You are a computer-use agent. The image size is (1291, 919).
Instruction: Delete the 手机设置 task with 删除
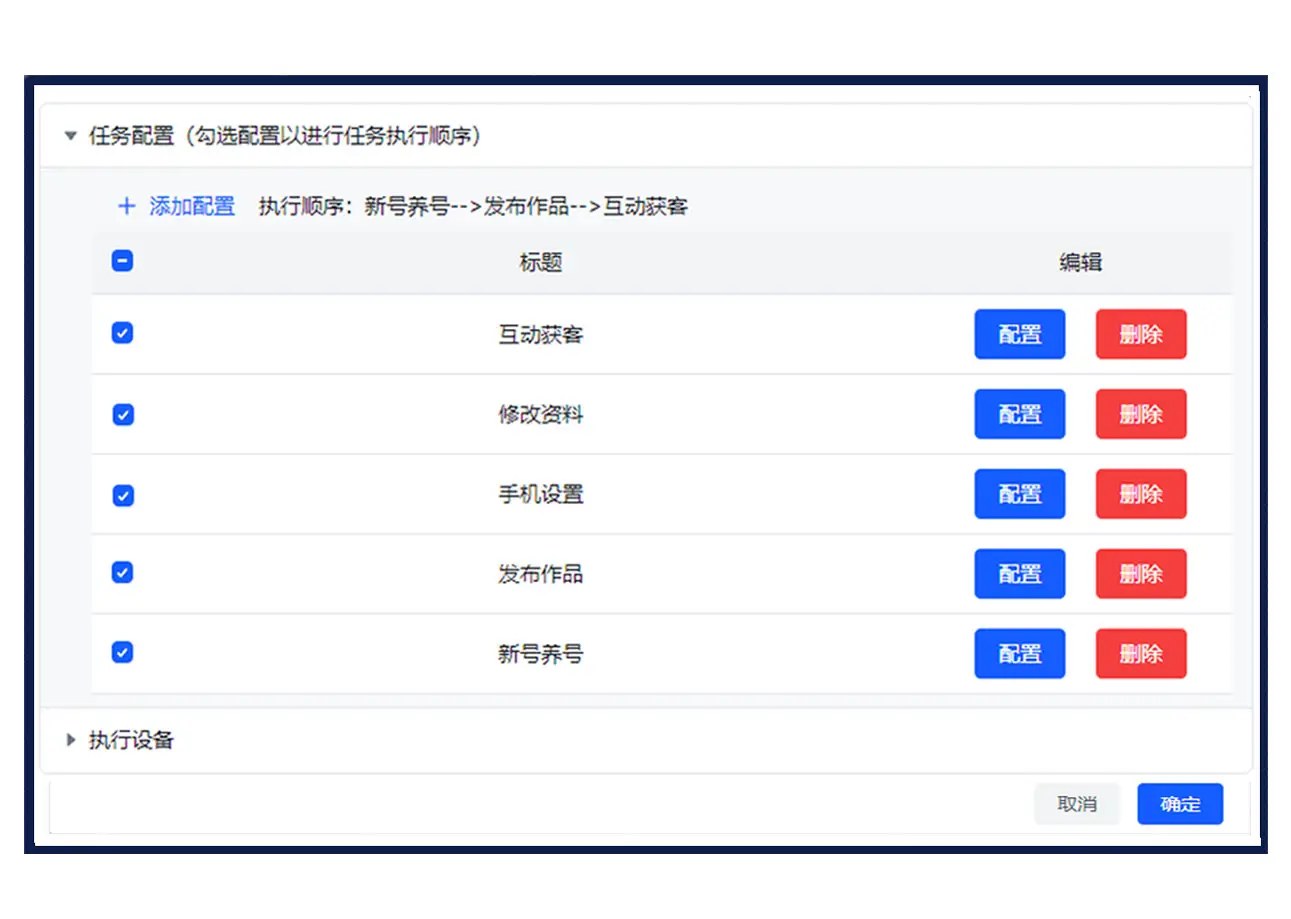coord(1140,494)
